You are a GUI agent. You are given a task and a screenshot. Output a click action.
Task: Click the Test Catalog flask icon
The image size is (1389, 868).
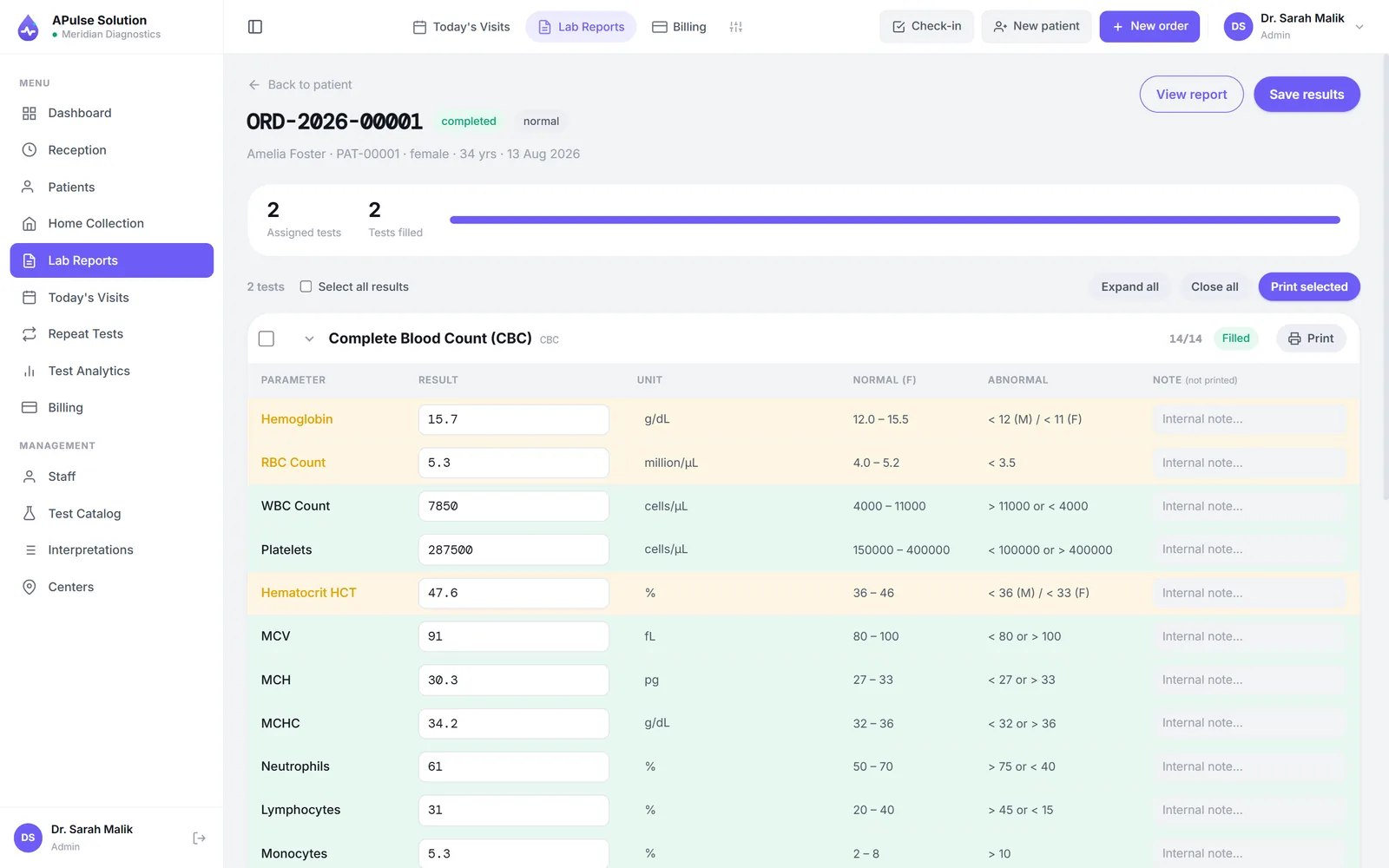pos(30,514)
